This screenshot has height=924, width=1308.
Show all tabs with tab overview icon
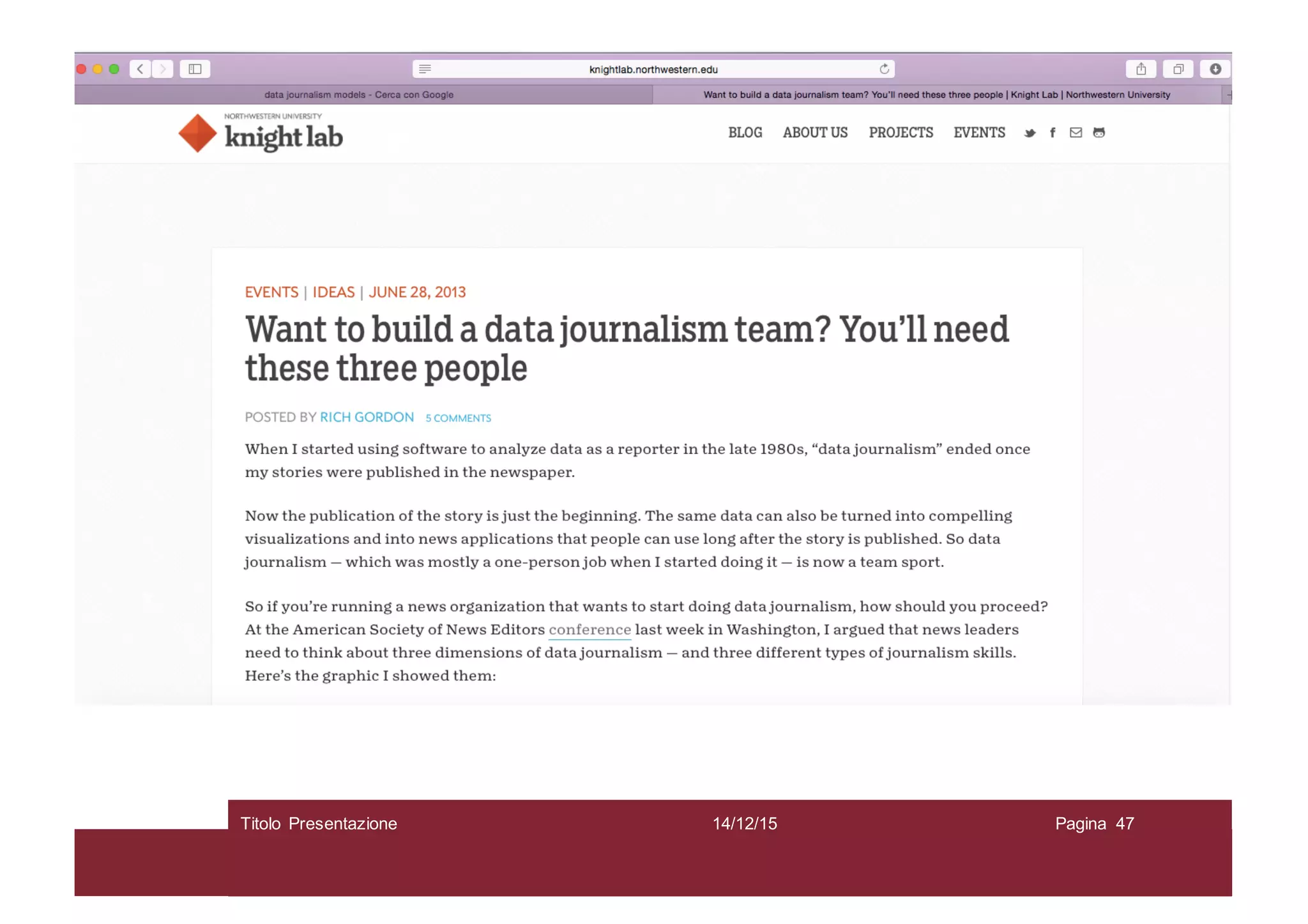1178,69
